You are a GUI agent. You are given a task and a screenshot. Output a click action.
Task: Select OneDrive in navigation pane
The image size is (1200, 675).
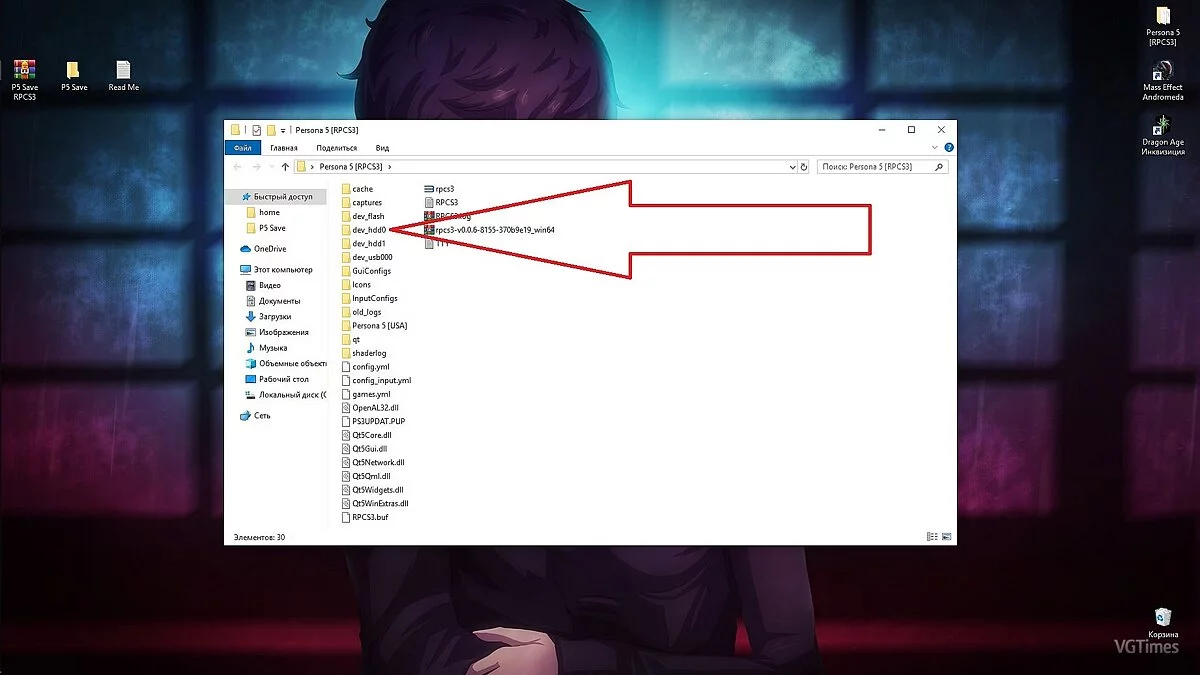coord(263,249)
